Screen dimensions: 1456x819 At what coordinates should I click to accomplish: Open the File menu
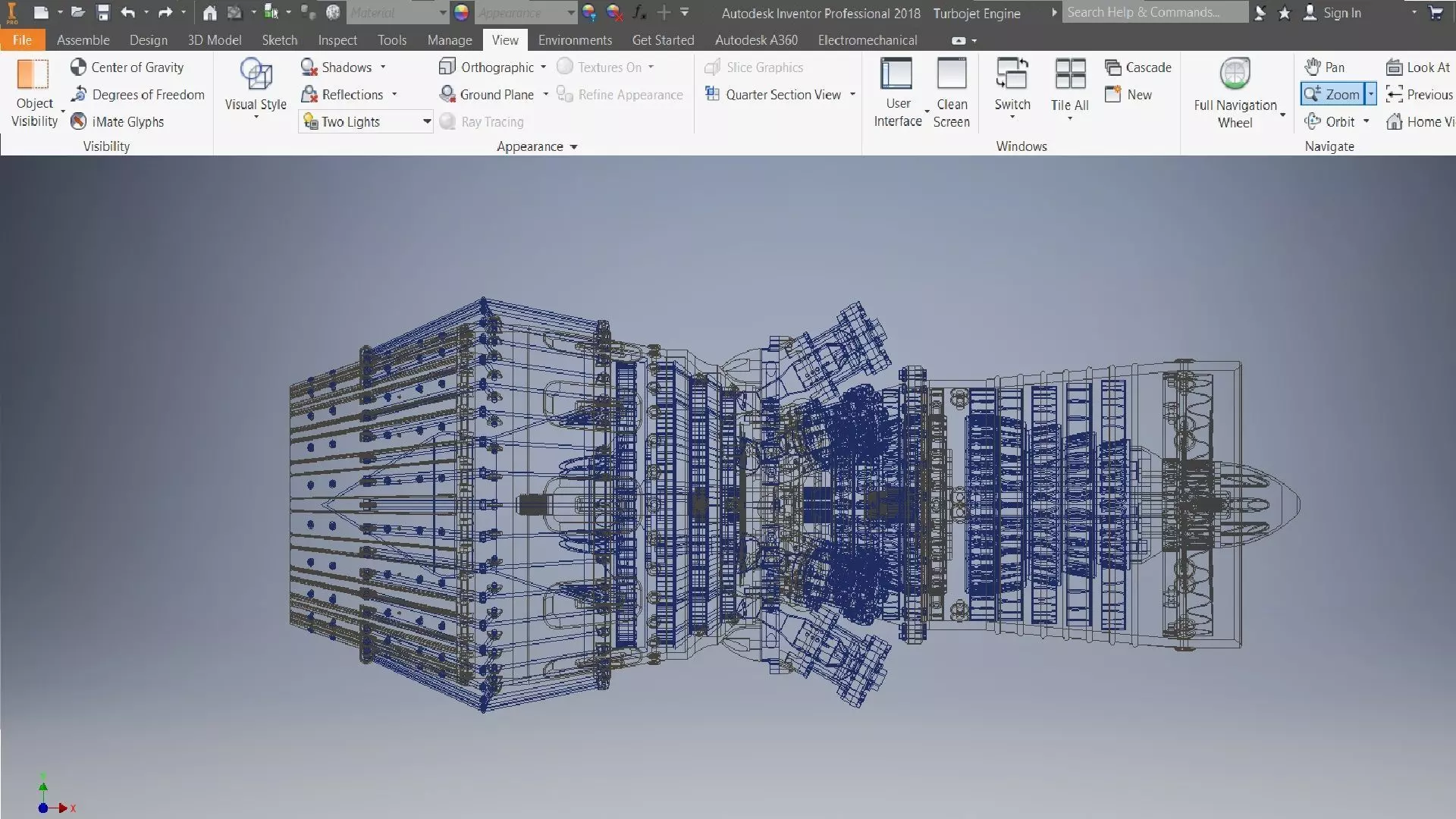coord(22,39)
